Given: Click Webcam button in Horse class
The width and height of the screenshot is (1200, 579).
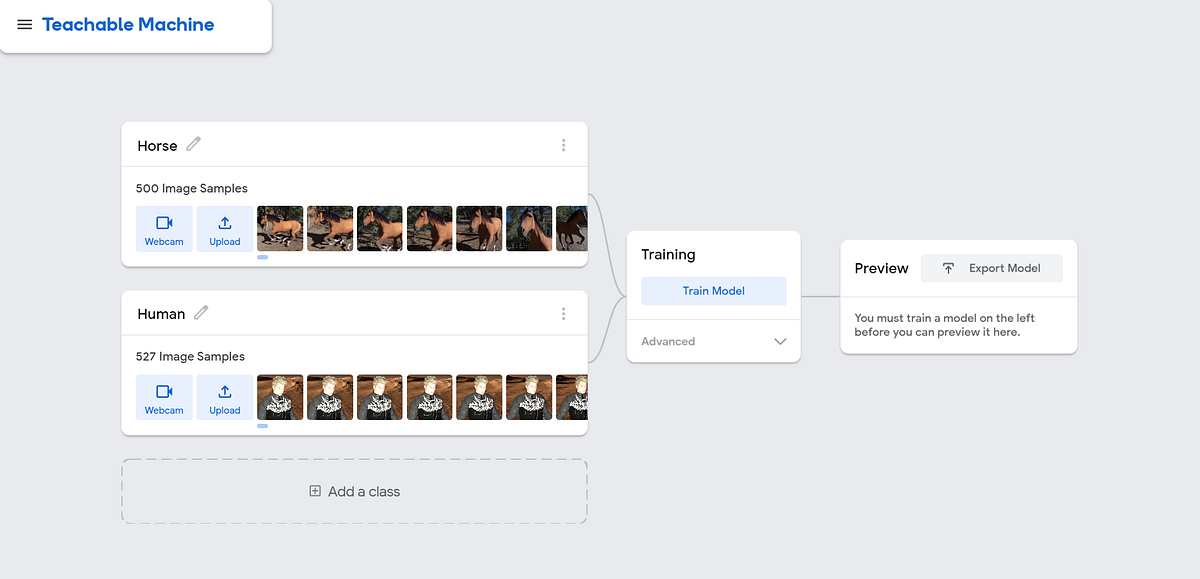Looking at the screenshot, I should 164,229.
